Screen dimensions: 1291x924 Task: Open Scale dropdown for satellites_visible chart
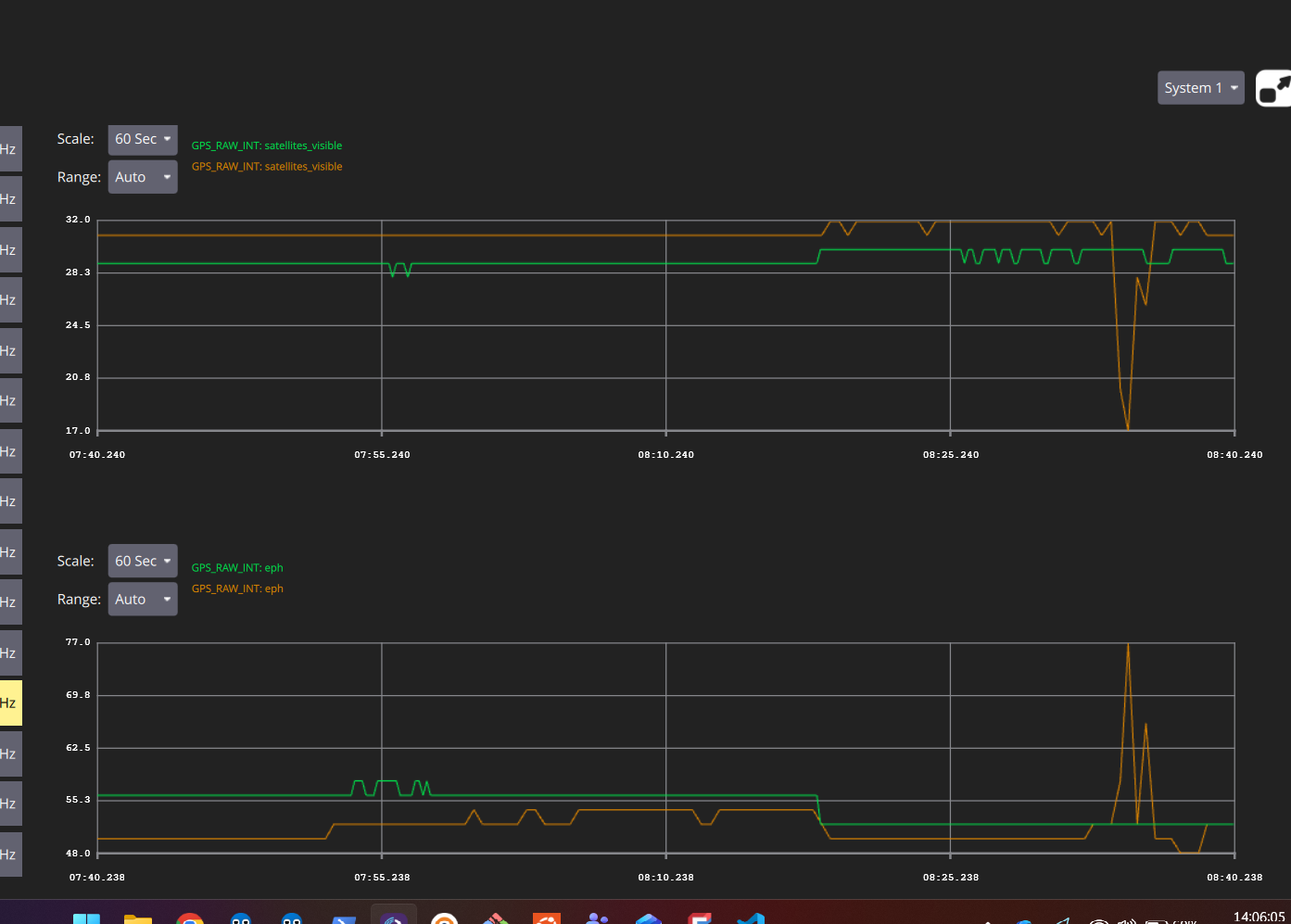(143, 139)
